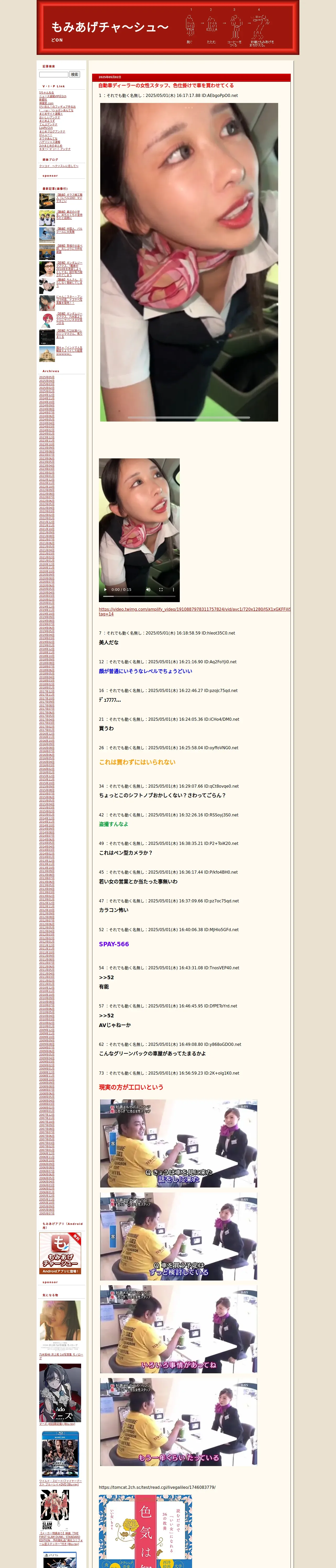Click the post date 2025年05月02日
The image size is (336, 1568).
point(110,77)
